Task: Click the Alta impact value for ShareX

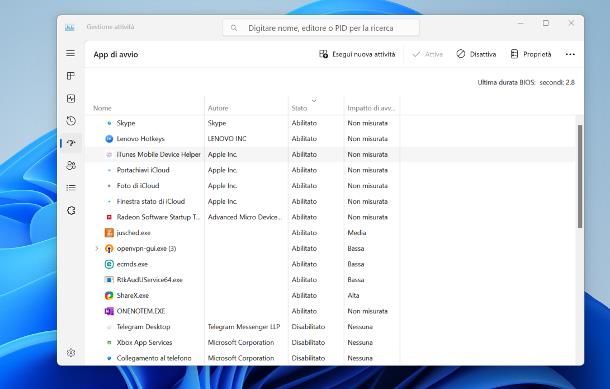Action: click(x=353, y=295)
